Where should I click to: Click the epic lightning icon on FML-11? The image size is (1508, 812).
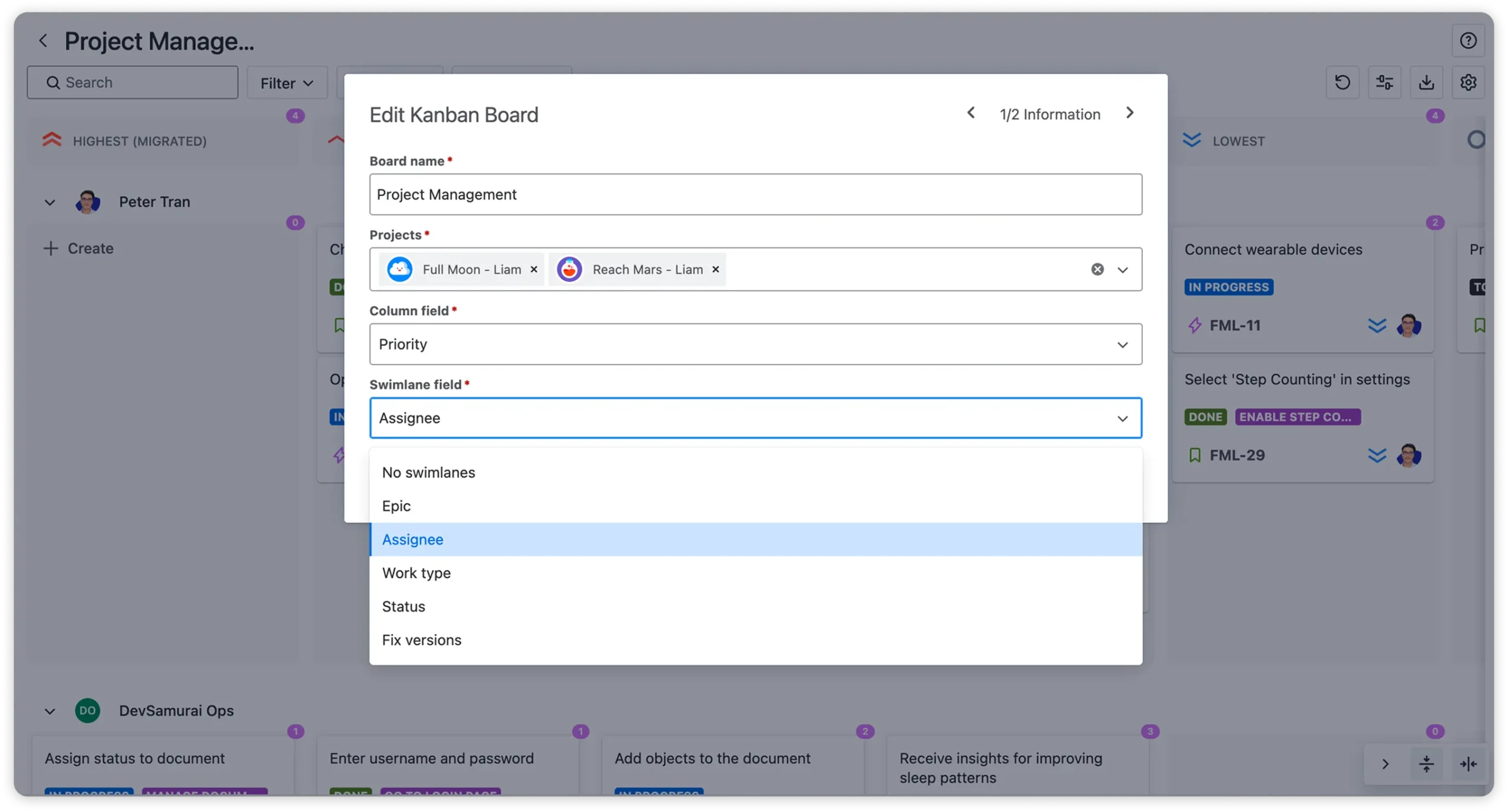pos(1194,325)
